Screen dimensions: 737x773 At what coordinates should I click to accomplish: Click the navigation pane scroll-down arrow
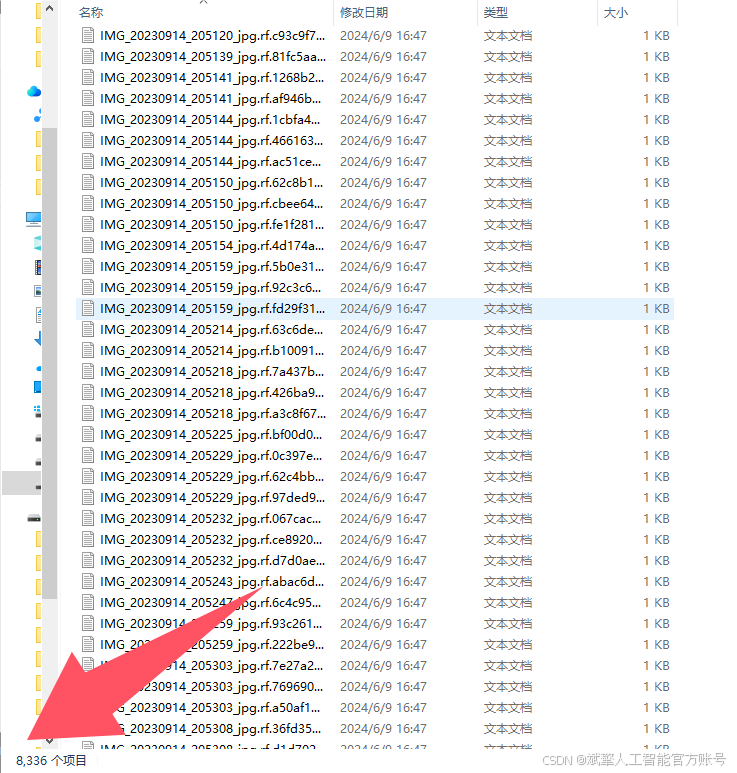tap(49, 740)
